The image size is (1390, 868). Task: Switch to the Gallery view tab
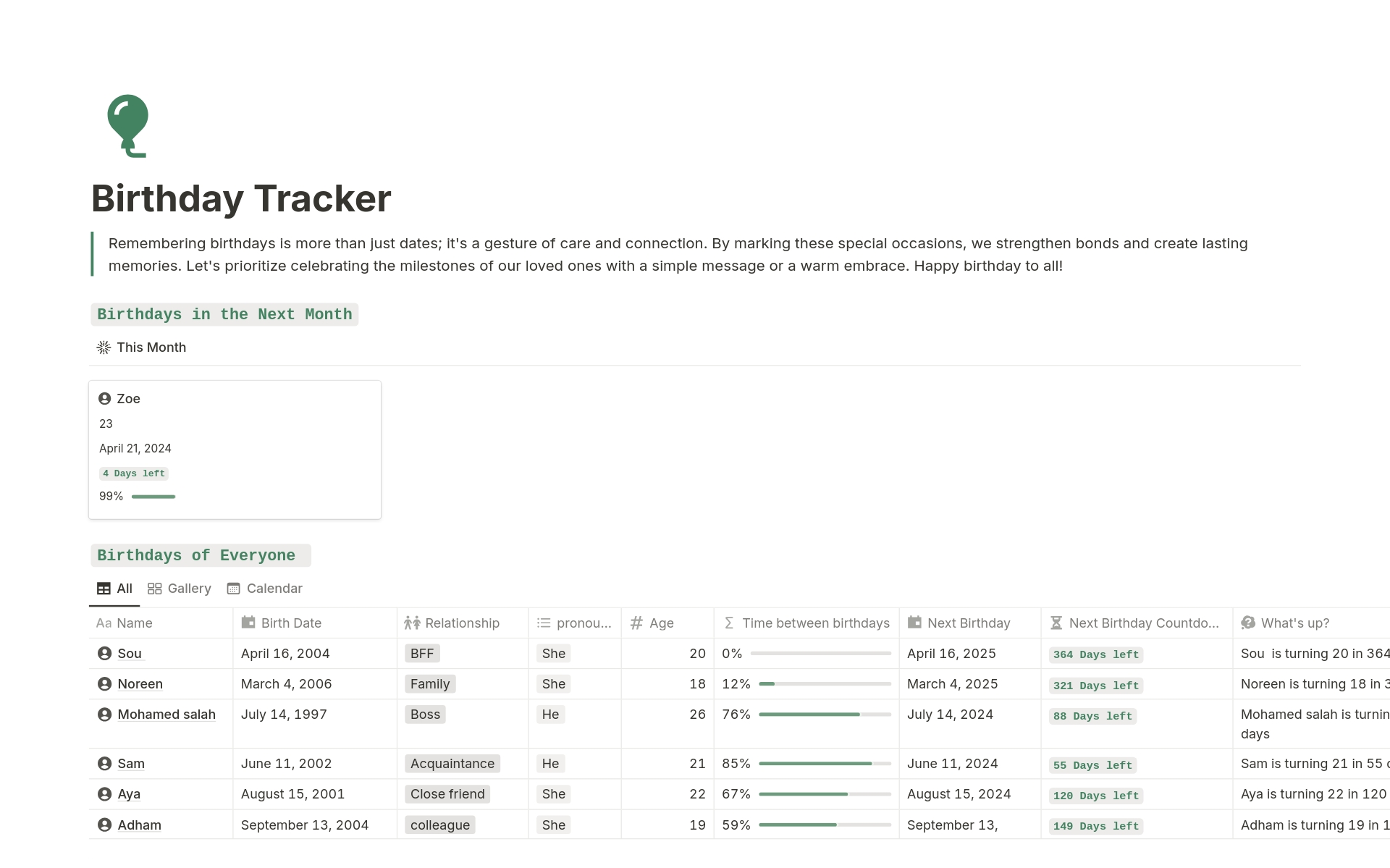[x=180, y=589]
